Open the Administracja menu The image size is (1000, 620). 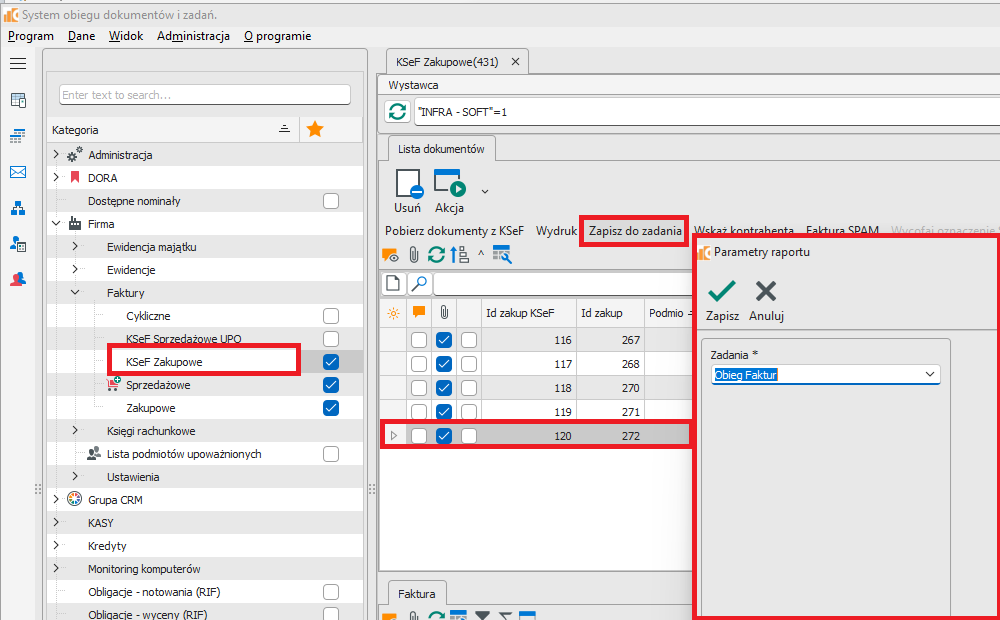pos(193,36)
